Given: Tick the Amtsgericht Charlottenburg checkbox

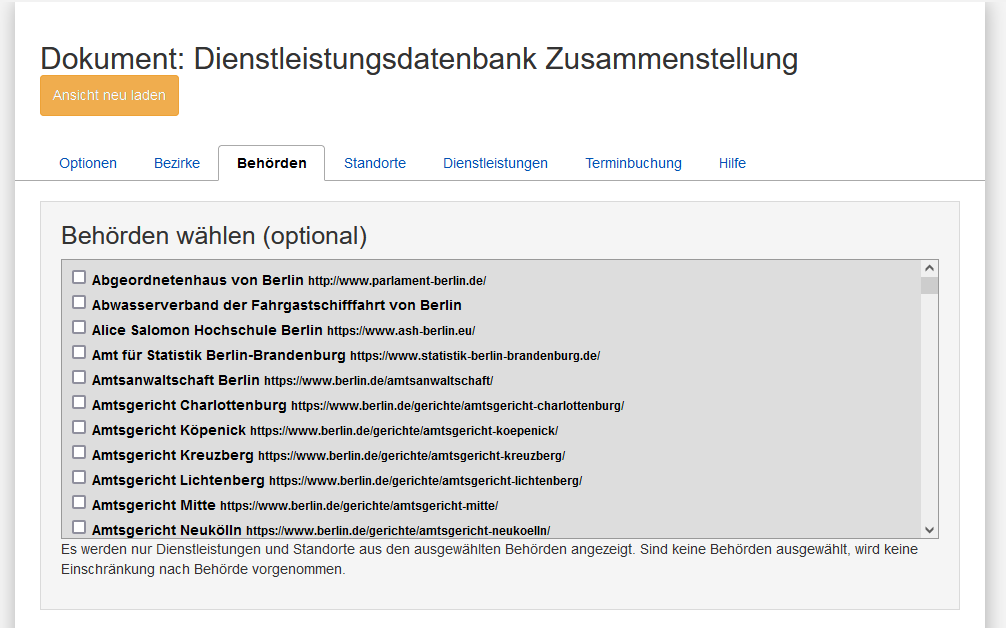Looking at the screenshot, I should (79, 402).
